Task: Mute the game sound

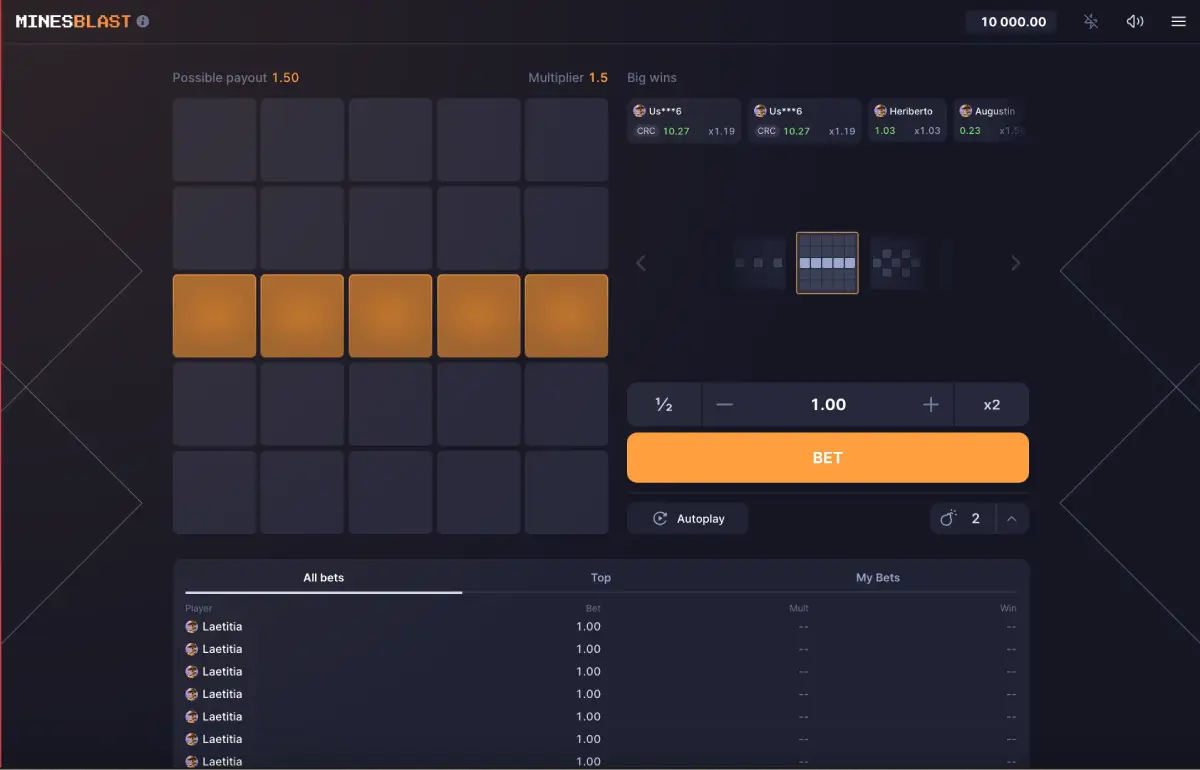Action: 1135,21
